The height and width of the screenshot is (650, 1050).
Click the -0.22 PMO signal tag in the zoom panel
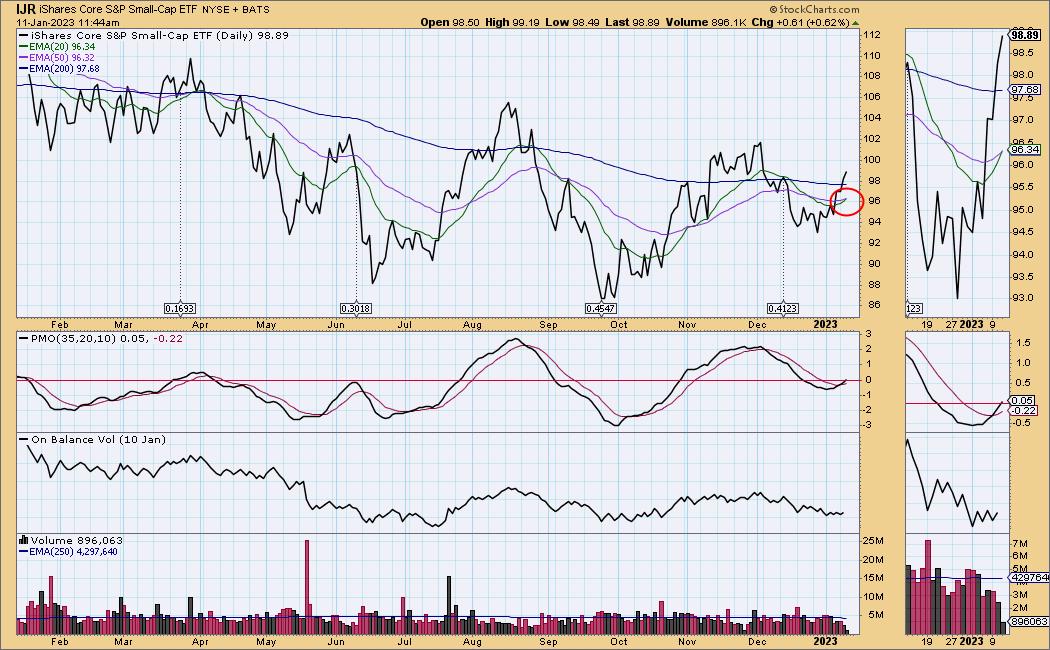(1025, 410)
